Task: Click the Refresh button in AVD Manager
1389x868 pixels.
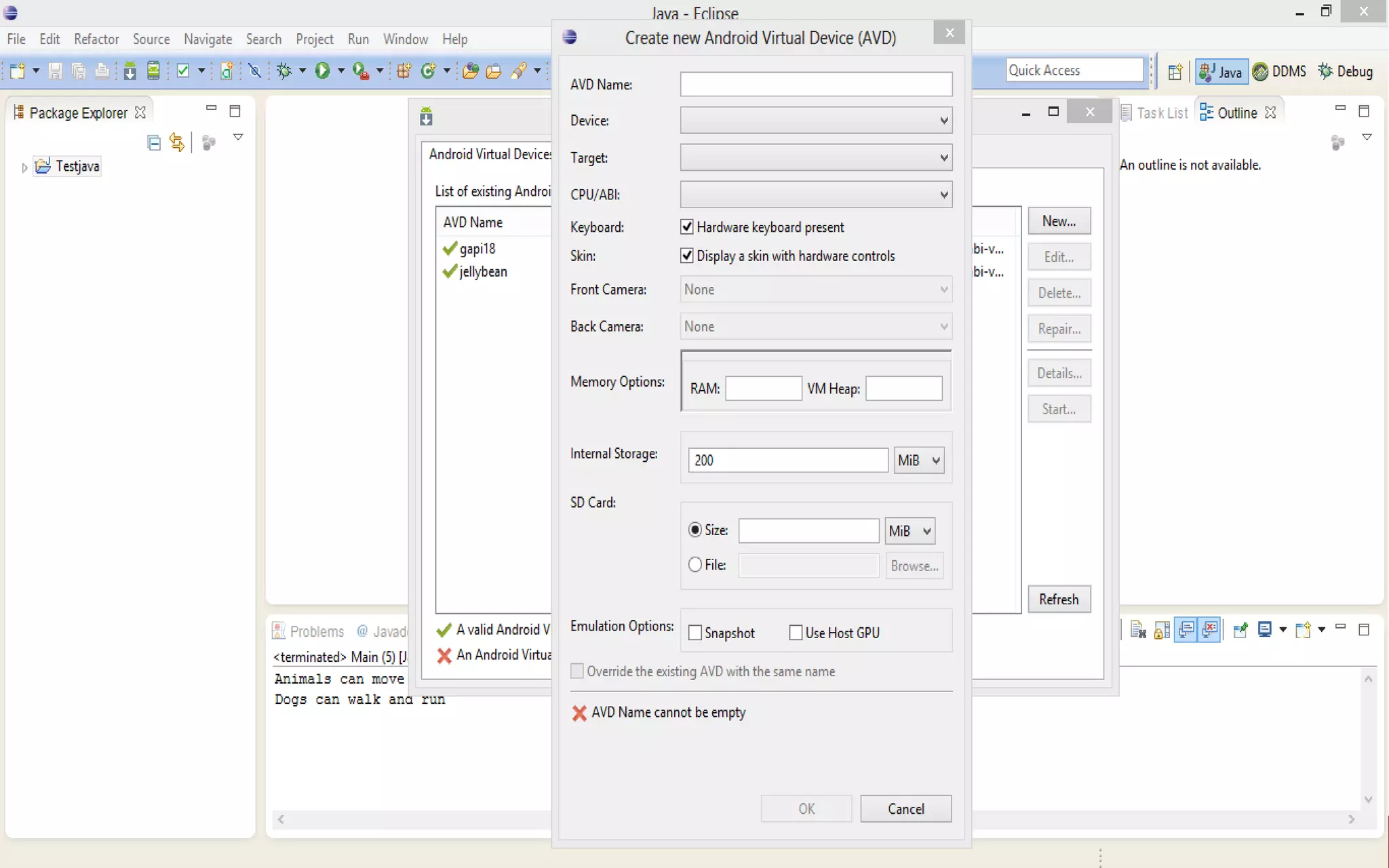Action: [1059, 599]
